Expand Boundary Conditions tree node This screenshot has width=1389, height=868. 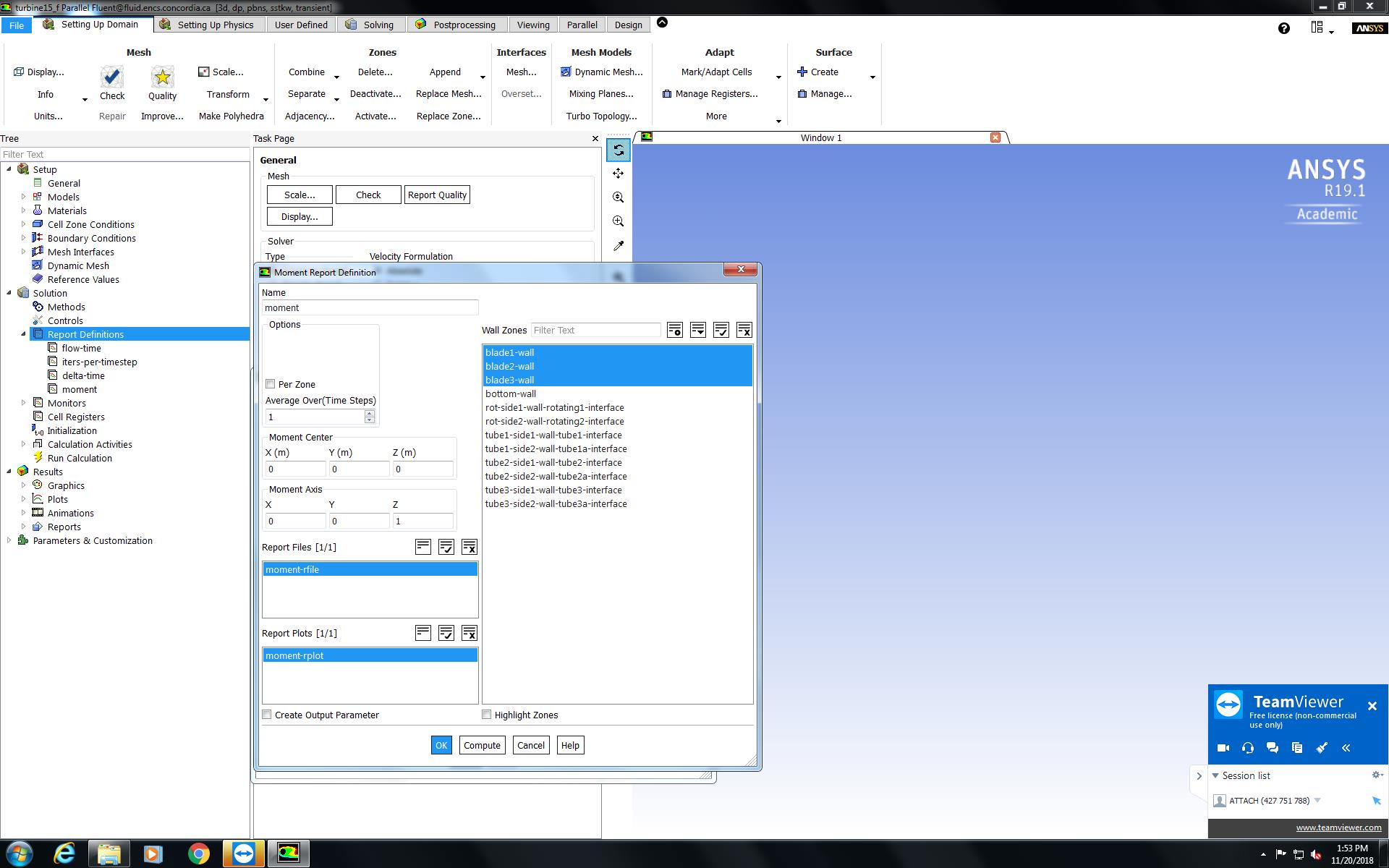23,238
